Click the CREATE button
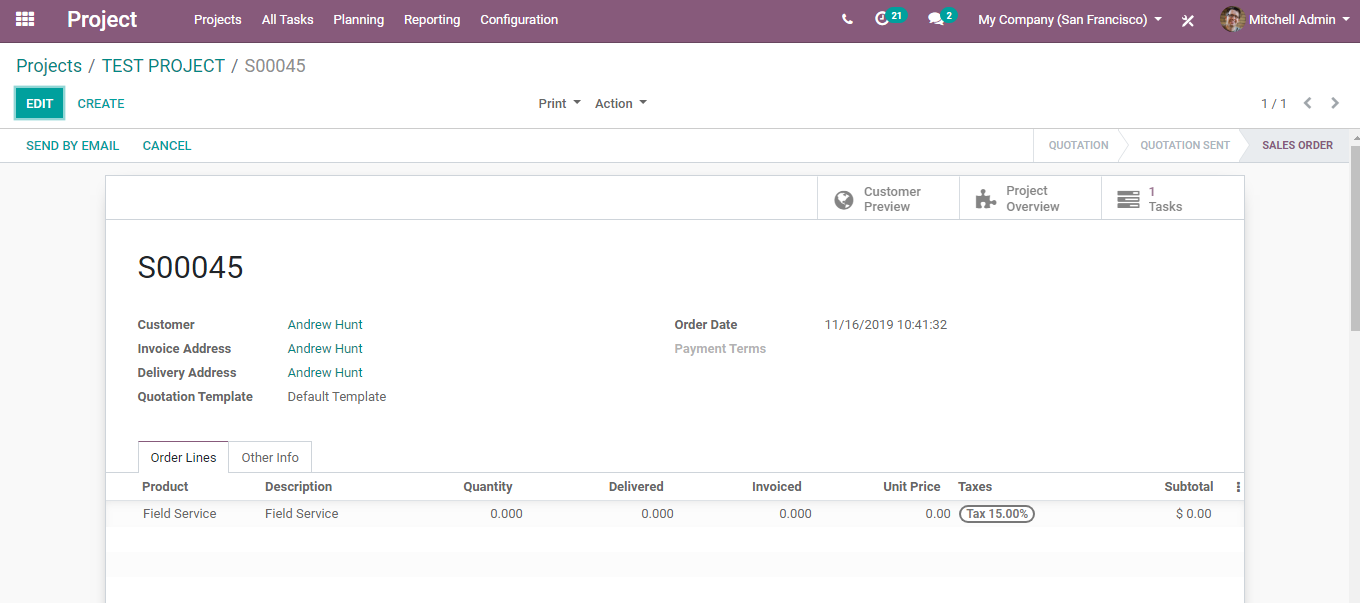 pyautogui.click(x=101, y=103)
